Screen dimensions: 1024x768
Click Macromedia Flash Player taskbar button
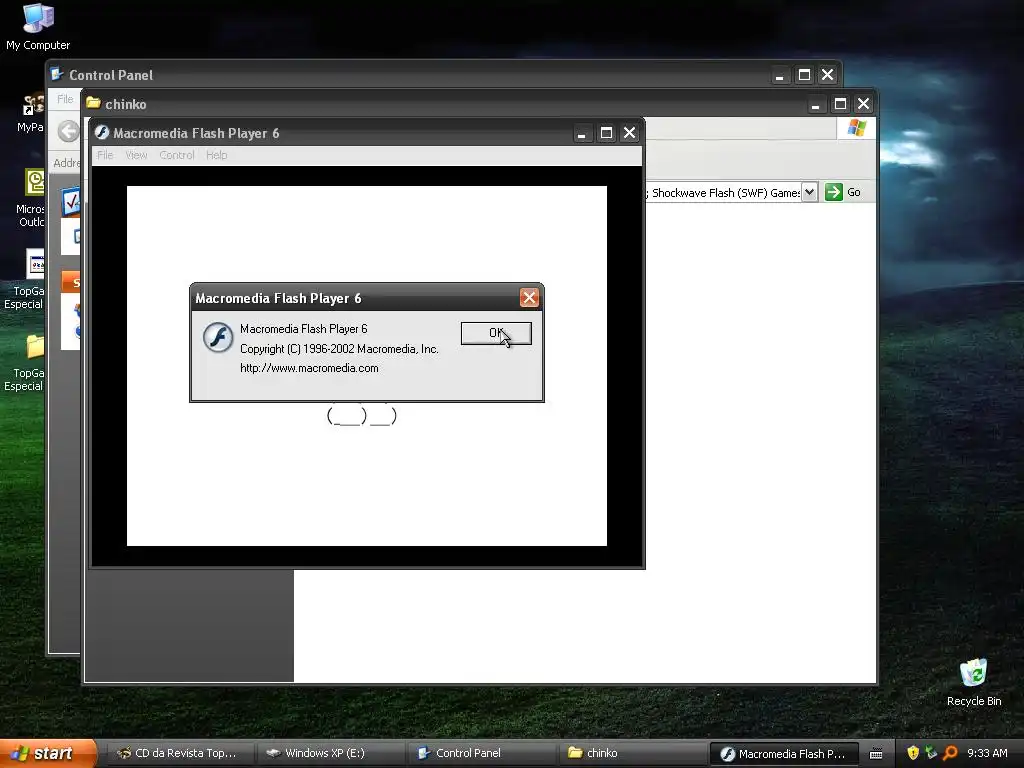[x=782, y=754]
